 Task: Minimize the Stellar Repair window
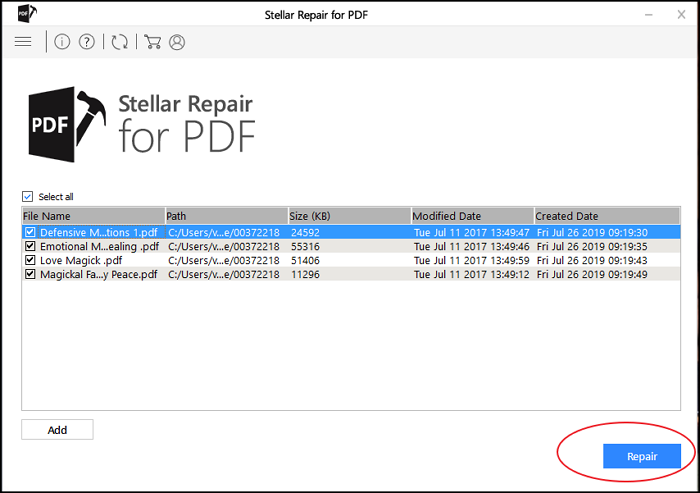click(649, 15)
